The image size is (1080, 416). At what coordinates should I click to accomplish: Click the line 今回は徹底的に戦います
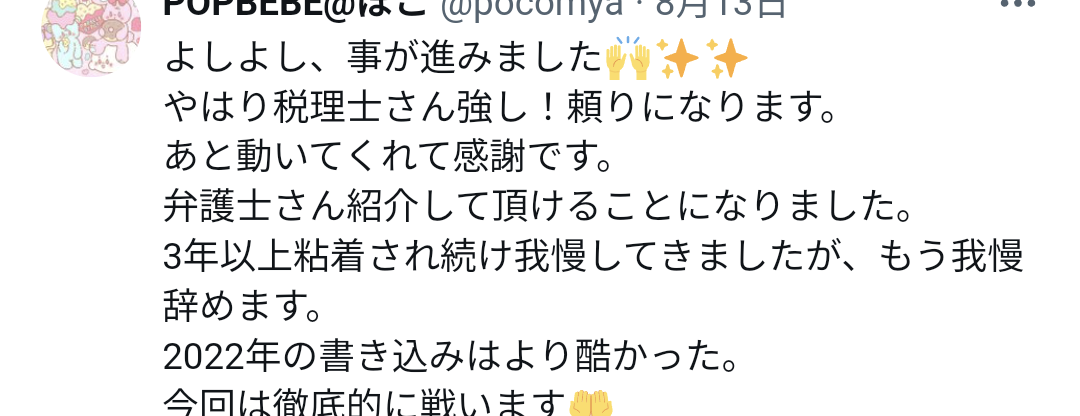click(x=388, y=403)
